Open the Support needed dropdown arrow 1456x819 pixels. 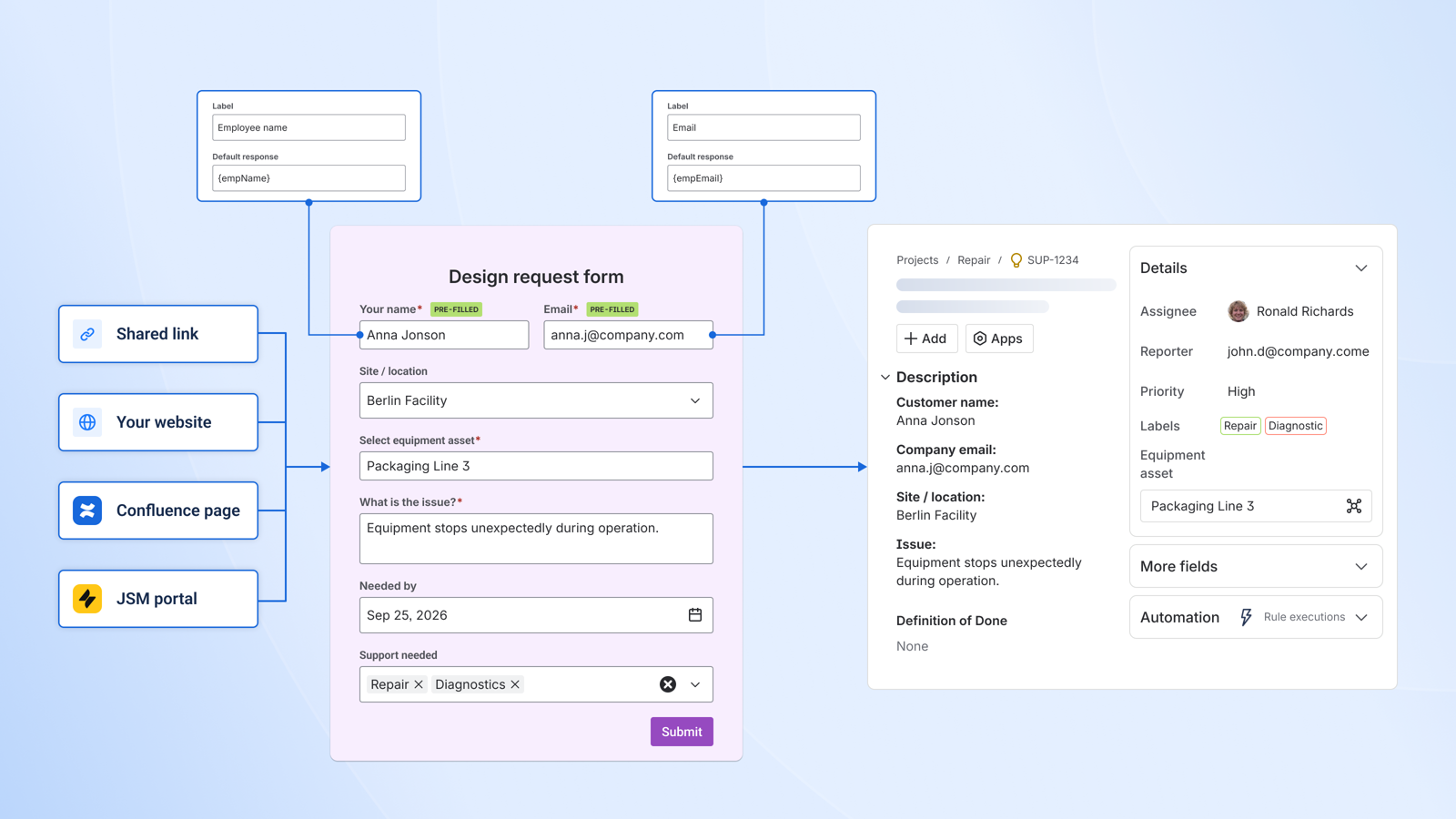(695, 684)
